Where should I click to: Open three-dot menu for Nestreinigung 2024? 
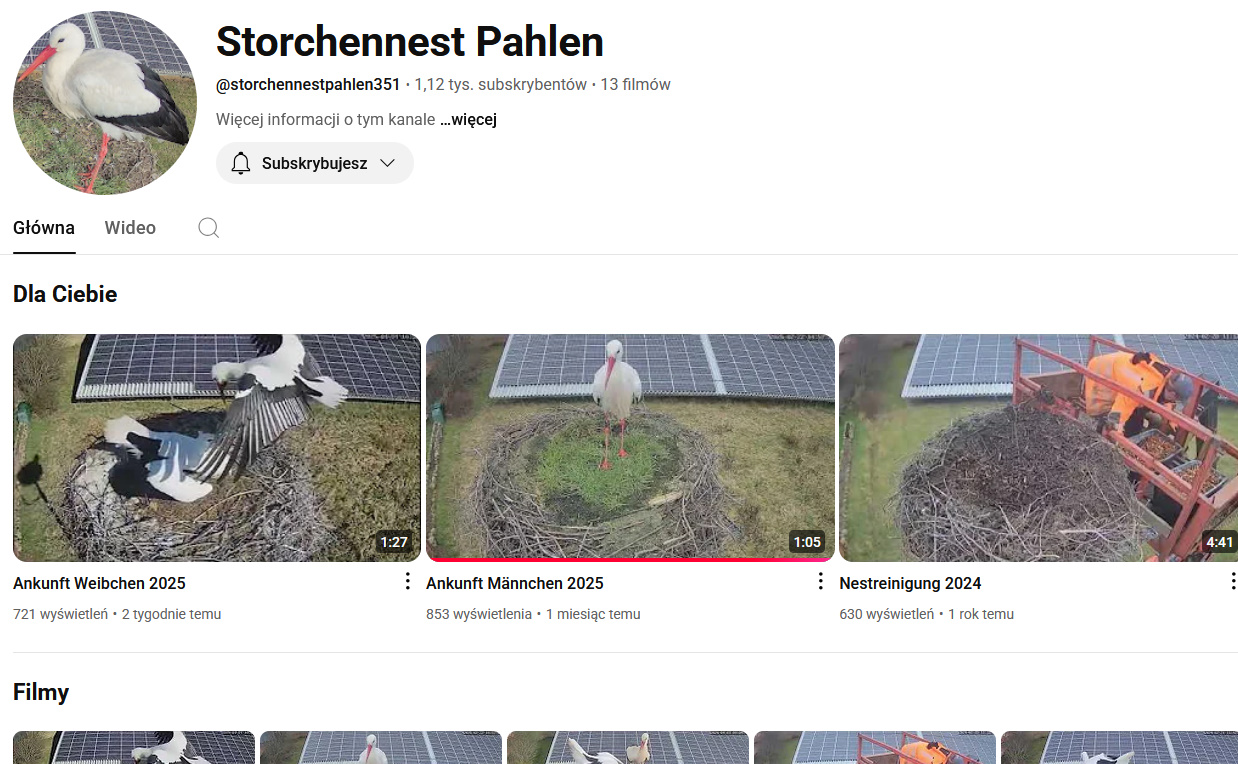[x=1232, y=581]
